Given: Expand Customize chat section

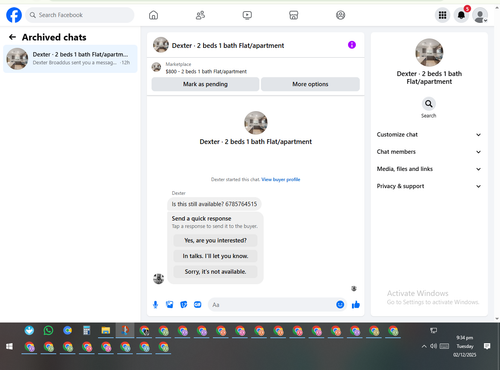Looking at the screenshot, I should click(x=429, y=135).
